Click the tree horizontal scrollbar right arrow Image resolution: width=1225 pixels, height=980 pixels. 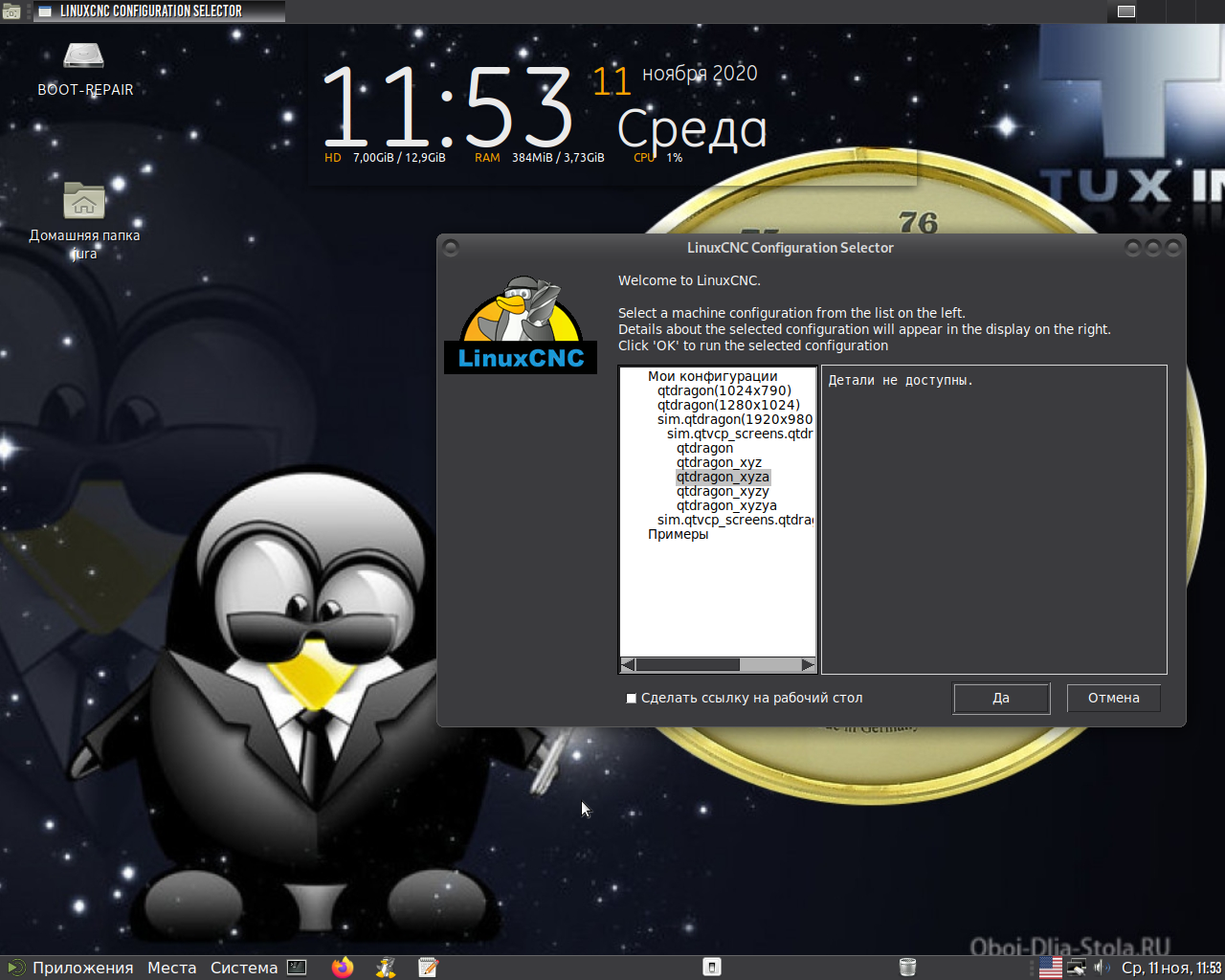[808, 664]
